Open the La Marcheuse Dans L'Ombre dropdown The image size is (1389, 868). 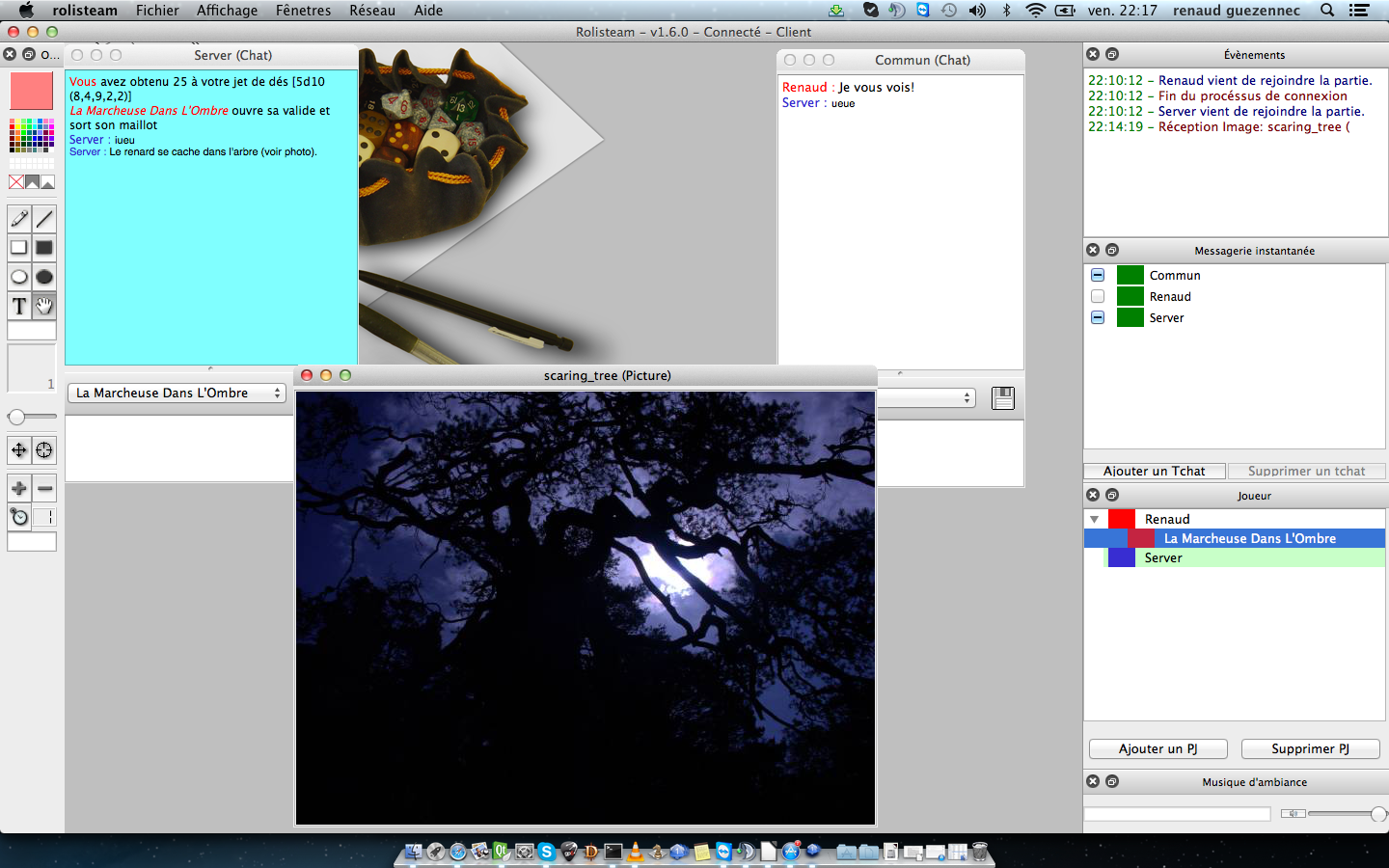coord(177,393)
